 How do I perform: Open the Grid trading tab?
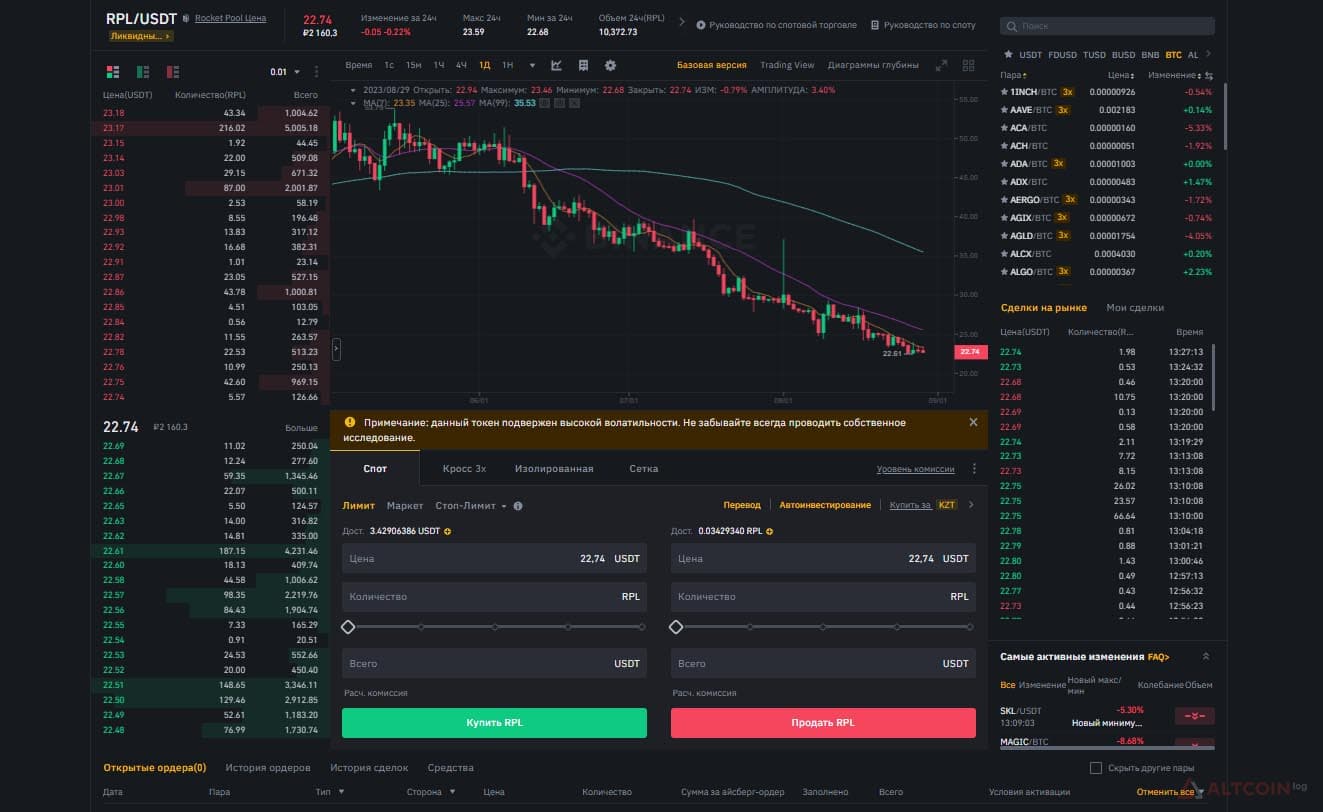[x=643, y=468]
